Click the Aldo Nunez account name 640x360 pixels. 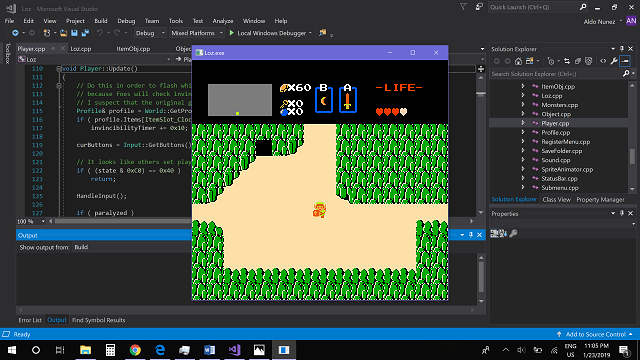(x=599, y=22)
